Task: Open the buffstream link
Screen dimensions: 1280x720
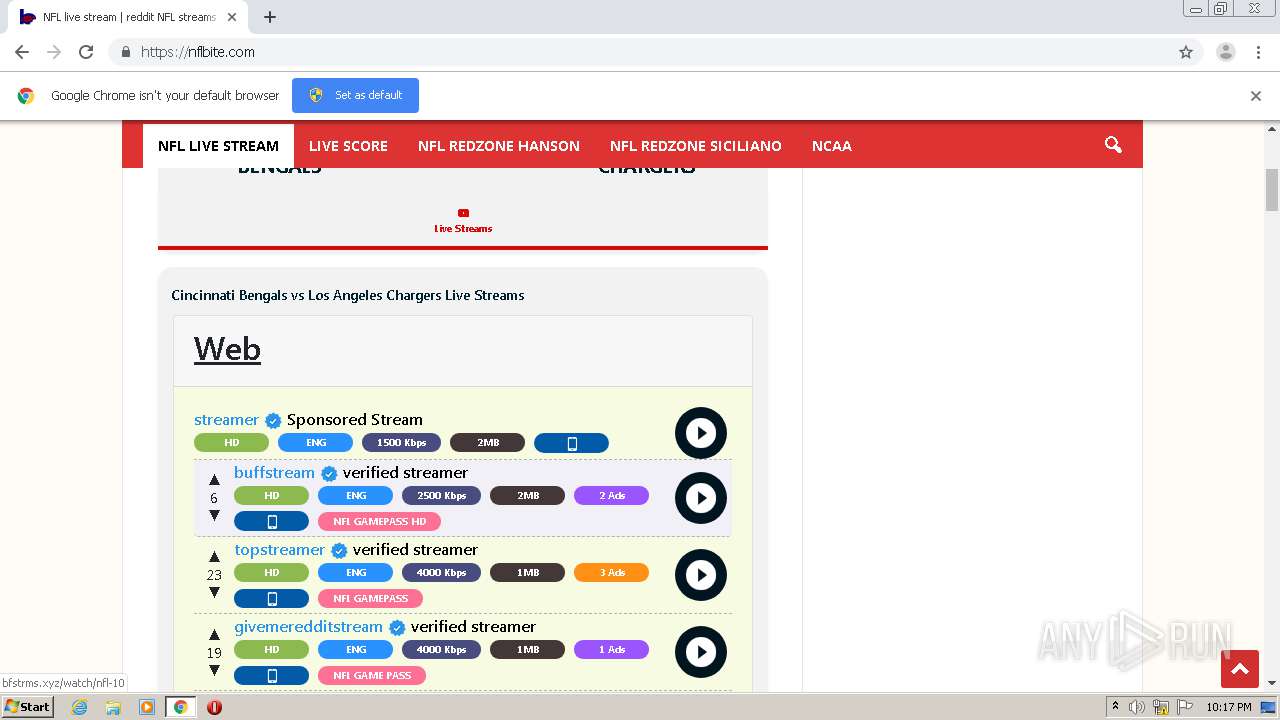Action: (x=274, y=473)
